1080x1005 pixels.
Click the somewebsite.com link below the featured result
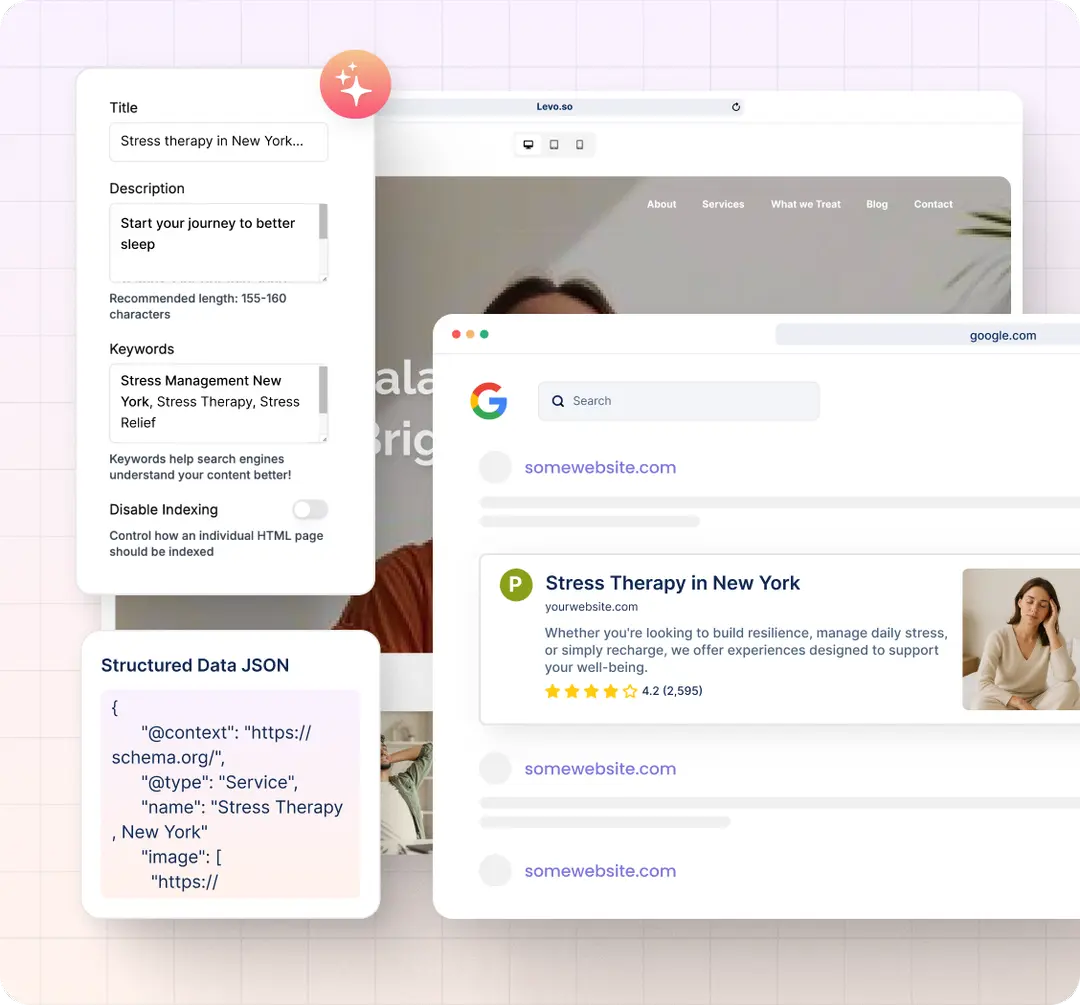(601, 769)
